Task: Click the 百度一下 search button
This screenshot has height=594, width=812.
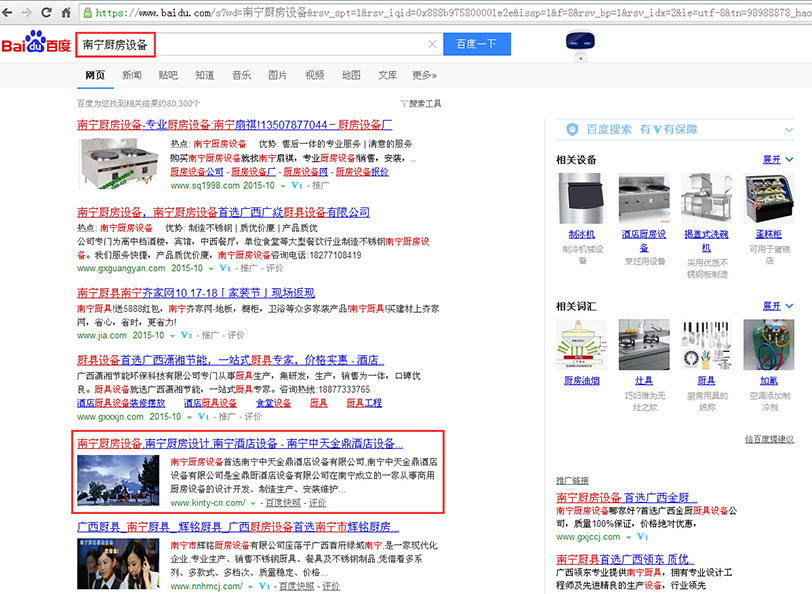Action: [477, 44]
